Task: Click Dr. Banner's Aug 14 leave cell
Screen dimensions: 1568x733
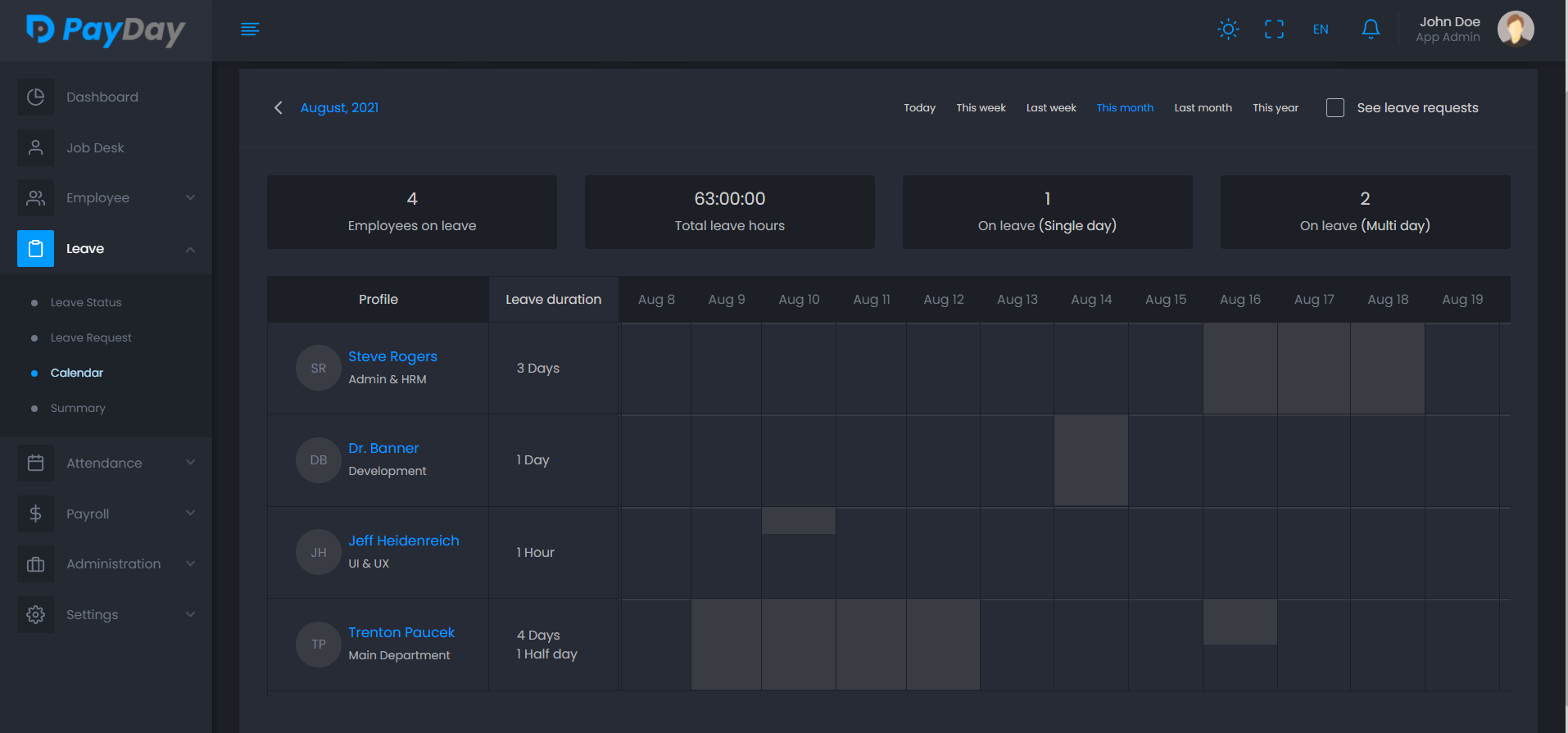Action: click(x=1090, y=460)
